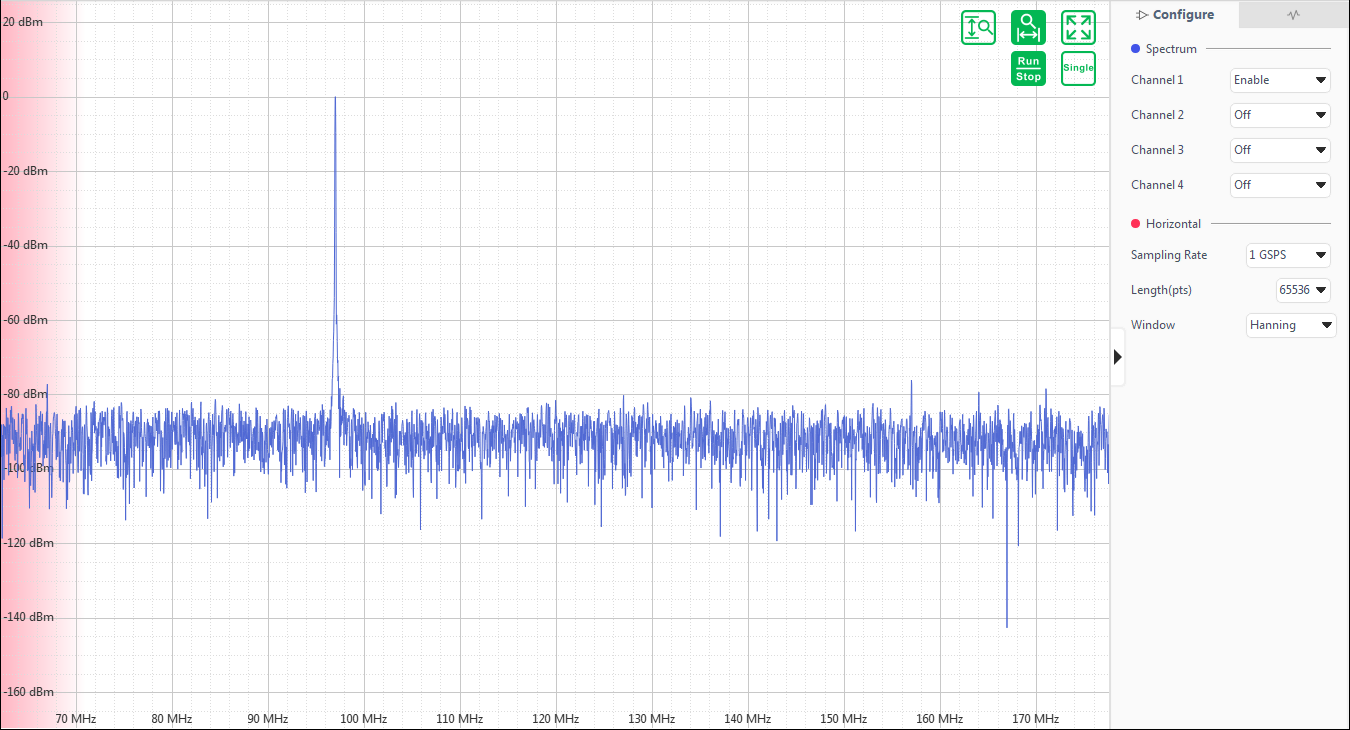Toggle the horizontal zoom icon

pos(1028,27)
